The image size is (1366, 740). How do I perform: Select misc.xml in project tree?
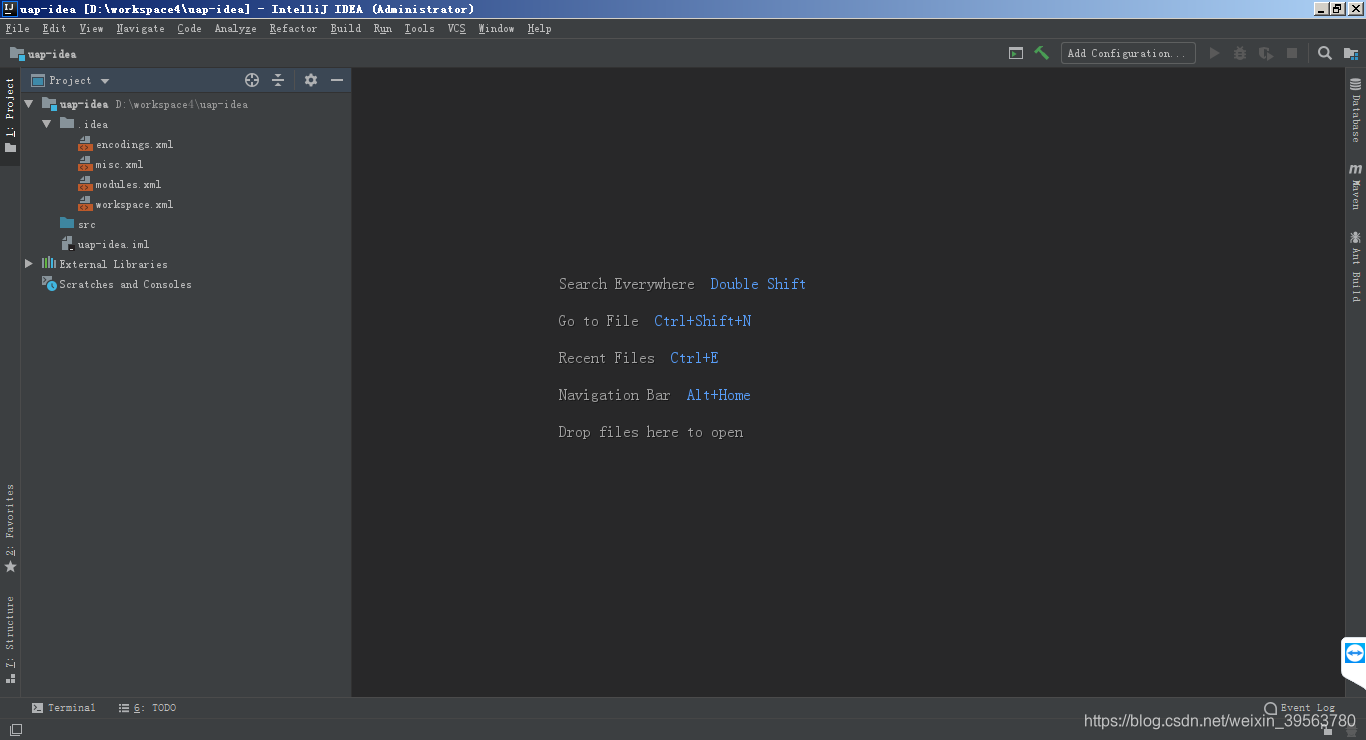click(119, 164)
